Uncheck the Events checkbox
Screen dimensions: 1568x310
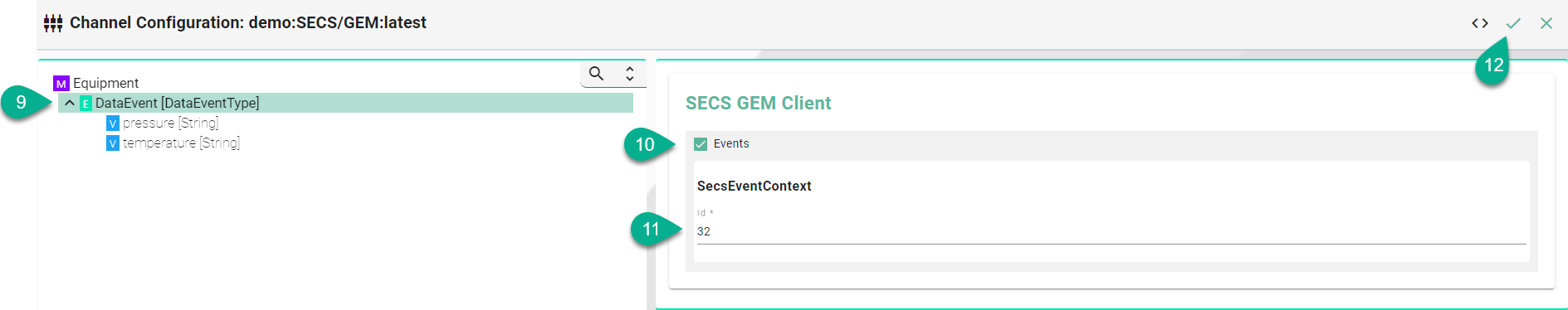click(x=701, y=144)
